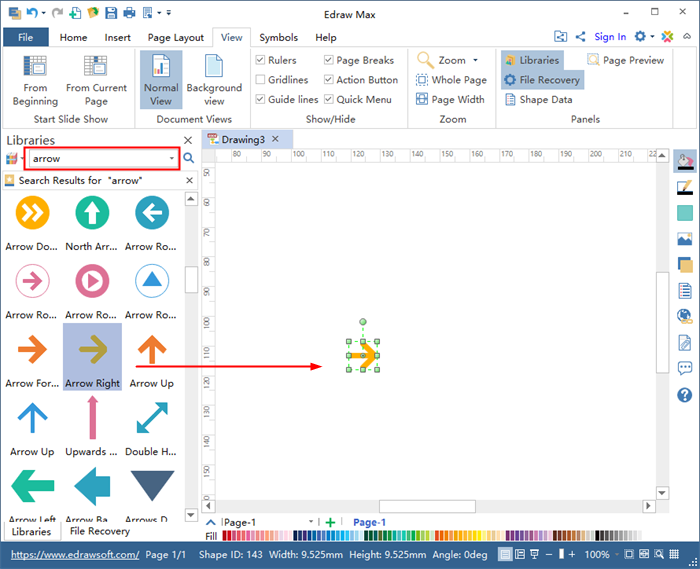Pick the Arrow Right shape in library
Viewport: 700px width, 569px height.
point(92,357)
